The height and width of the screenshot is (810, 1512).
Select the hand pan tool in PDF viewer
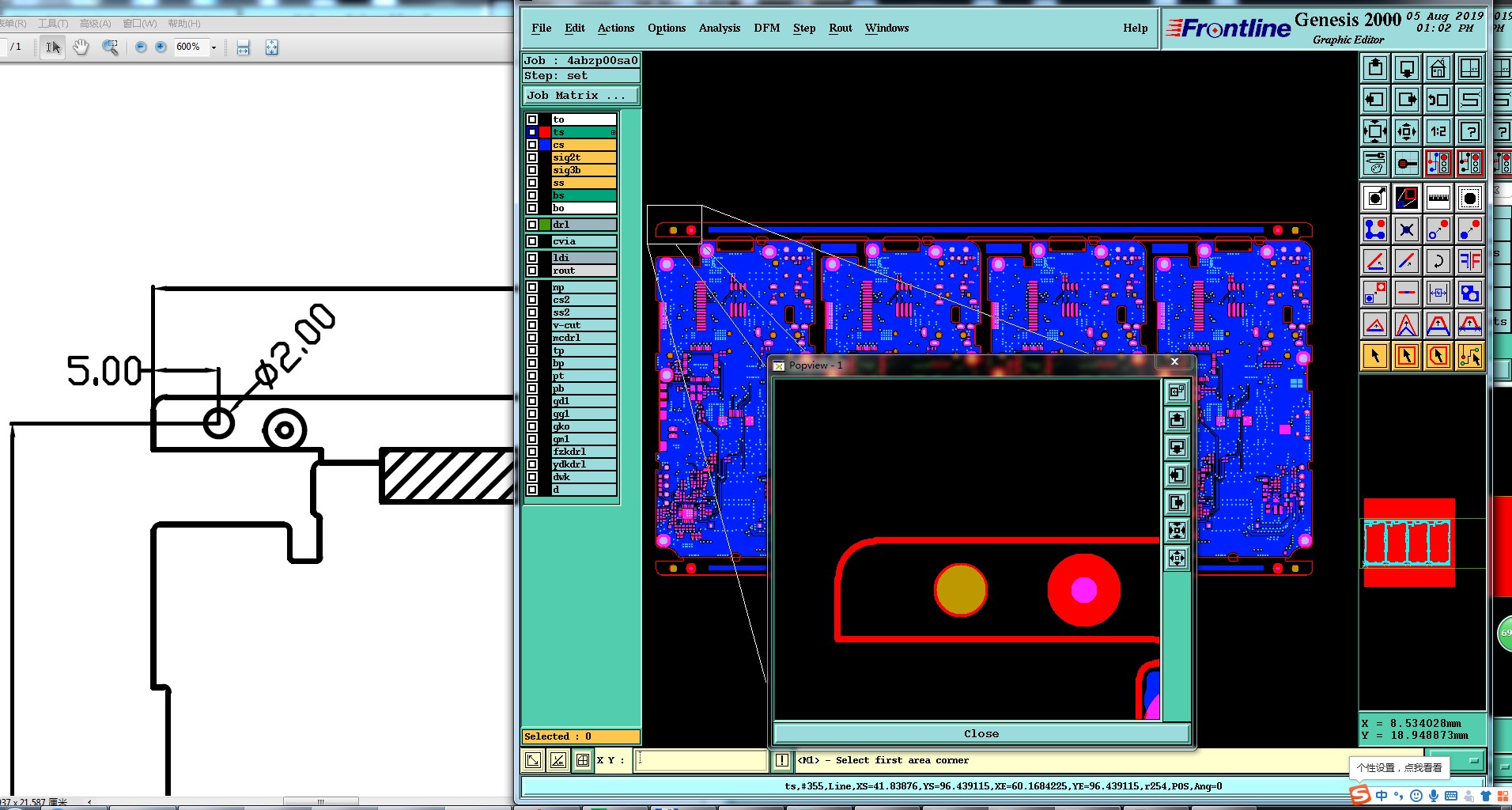point(81,47)
